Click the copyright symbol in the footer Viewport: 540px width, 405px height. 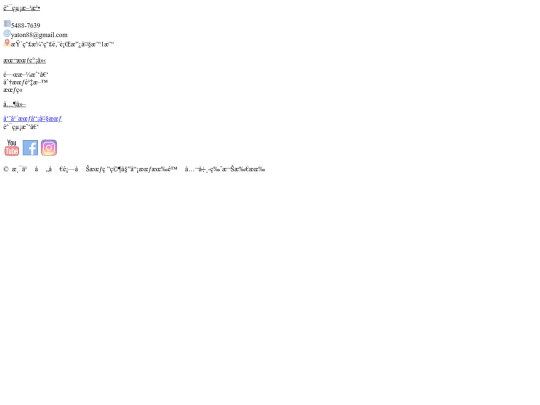6,169
